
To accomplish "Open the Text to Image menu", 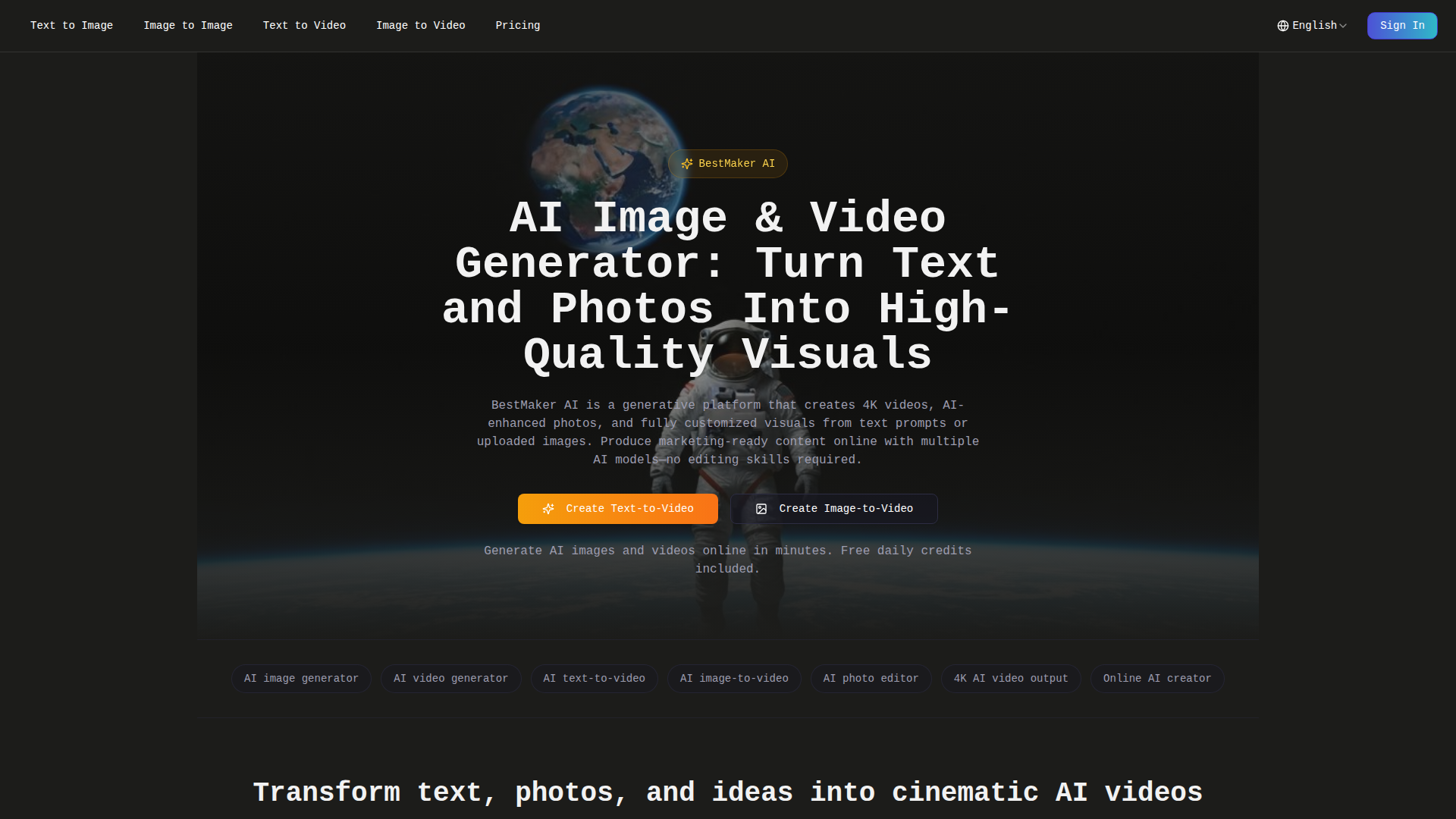I will pyautogui.click(x=71, y=26).
